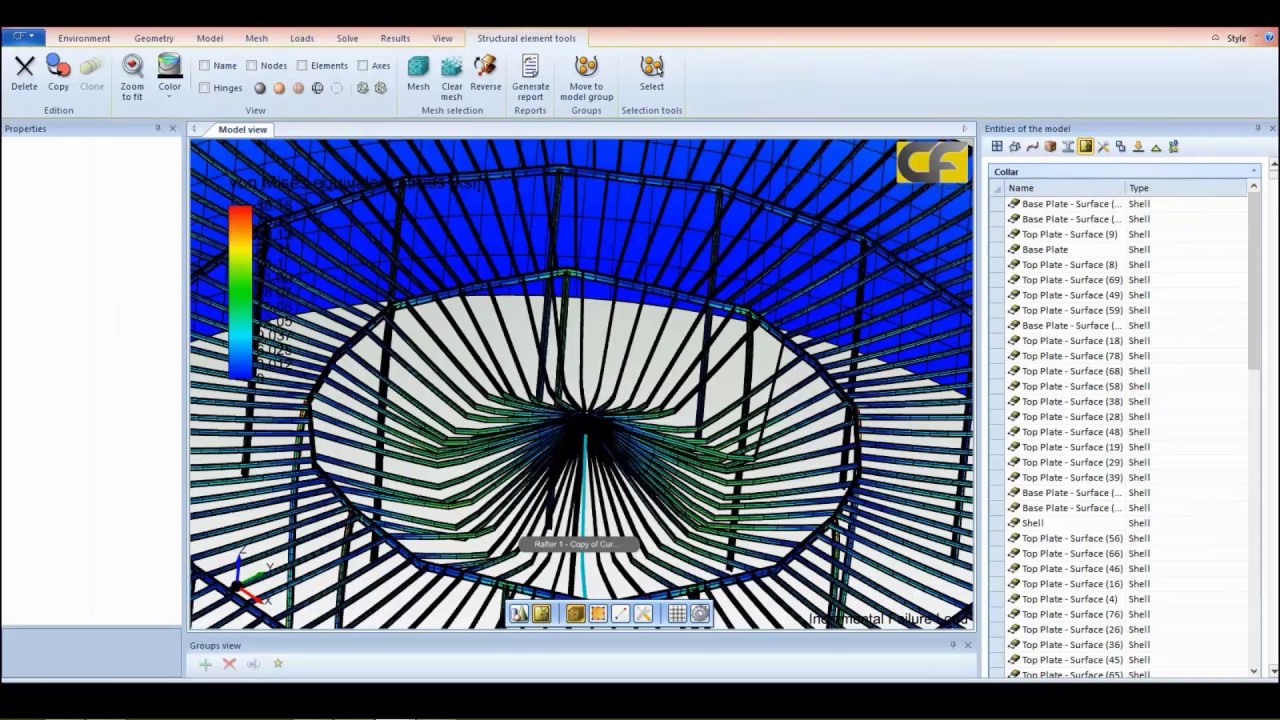
Task: Open the Loads ribbon tab
Action: (302, 38)
